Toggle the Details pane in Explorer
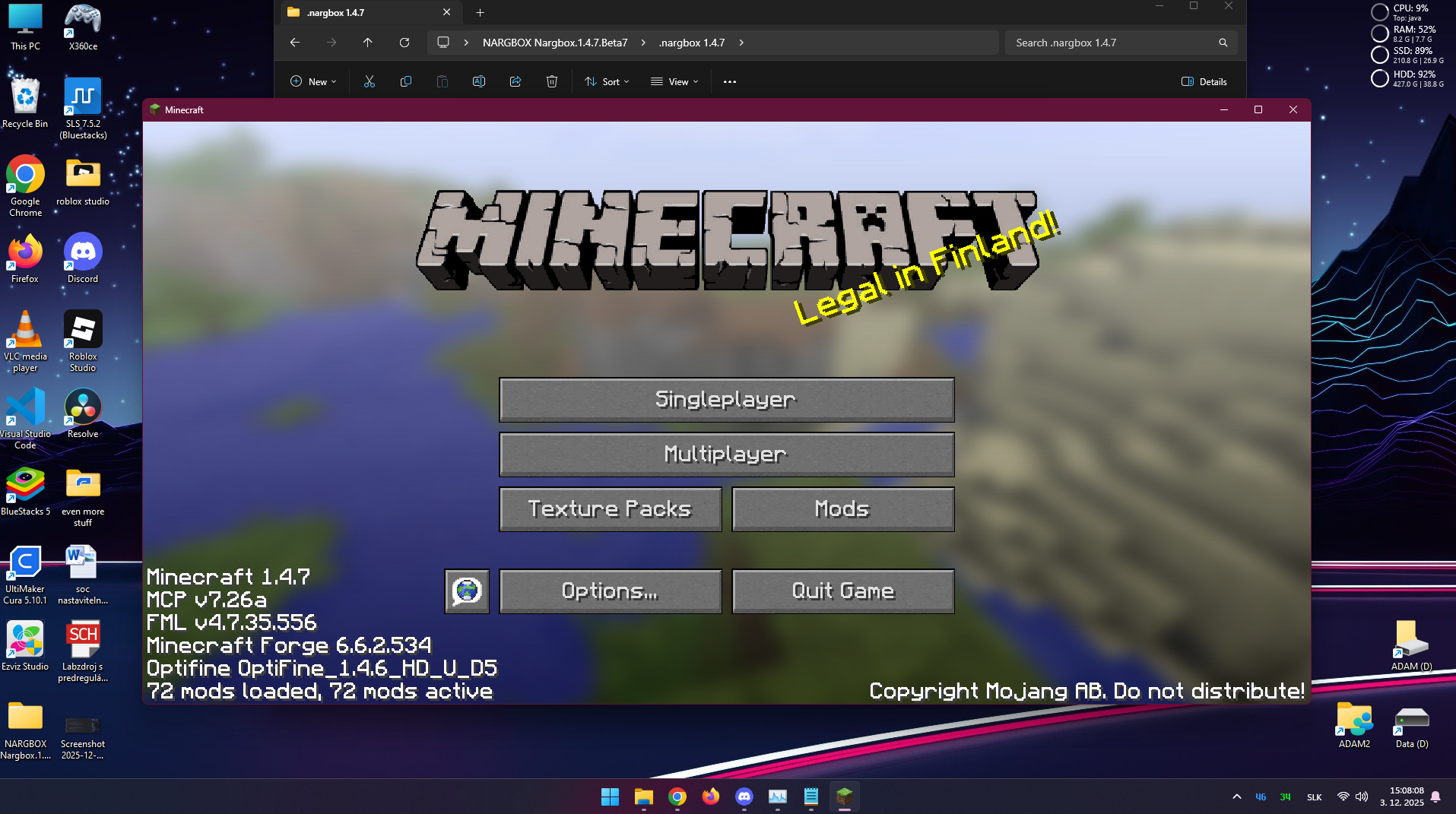This screenshot has width=1456, height=814. (x=1204, y=81)
